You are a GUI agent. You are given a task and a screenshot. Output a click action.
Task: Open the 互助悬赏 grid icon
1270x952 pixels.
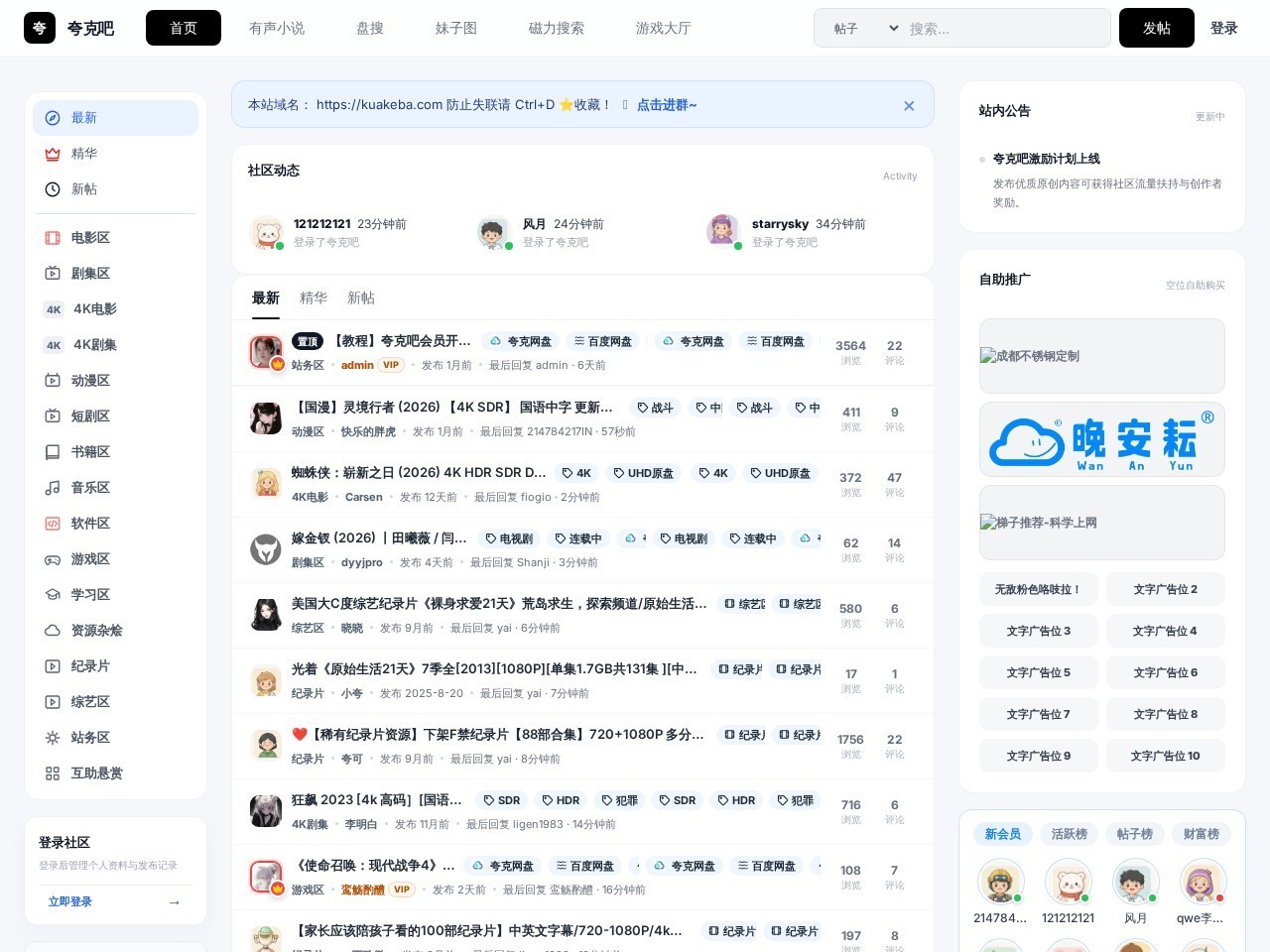point(53,773)
